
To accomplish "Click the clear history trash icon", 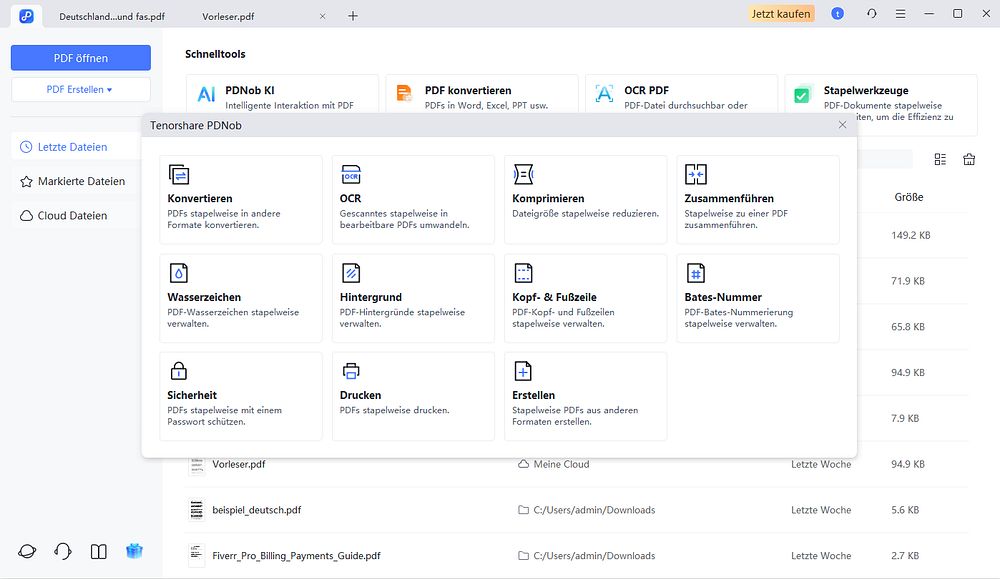I will click(x=969, y=159).
